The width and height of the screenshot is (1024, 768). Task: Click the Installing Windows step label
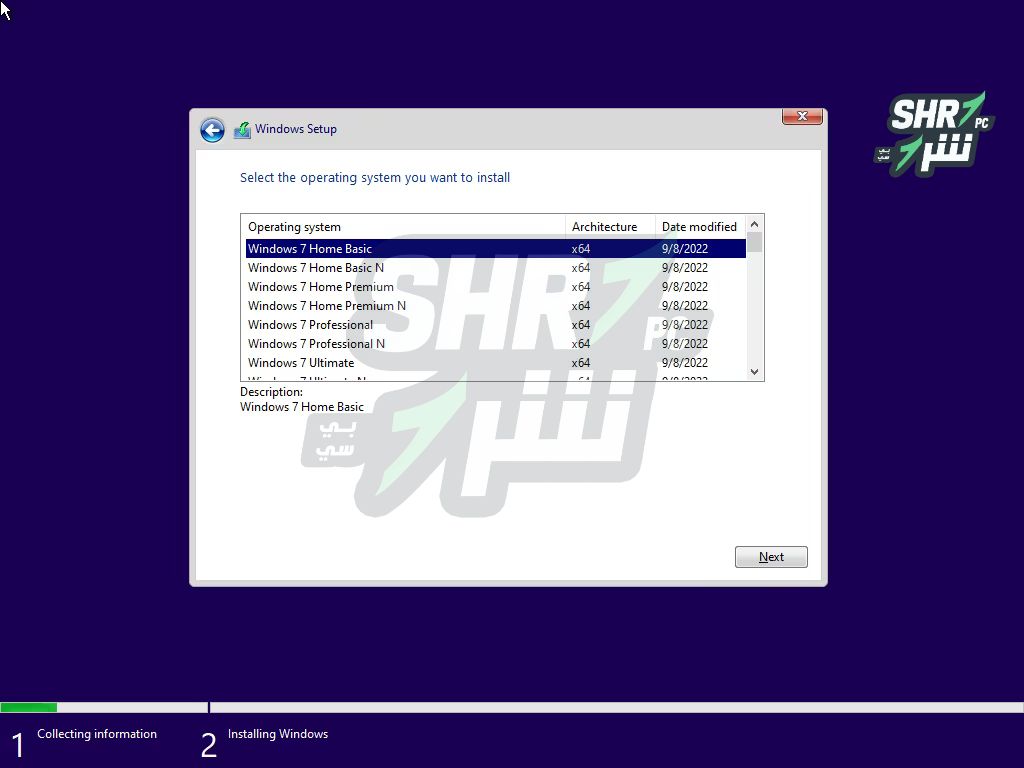(x=278, y=734)
